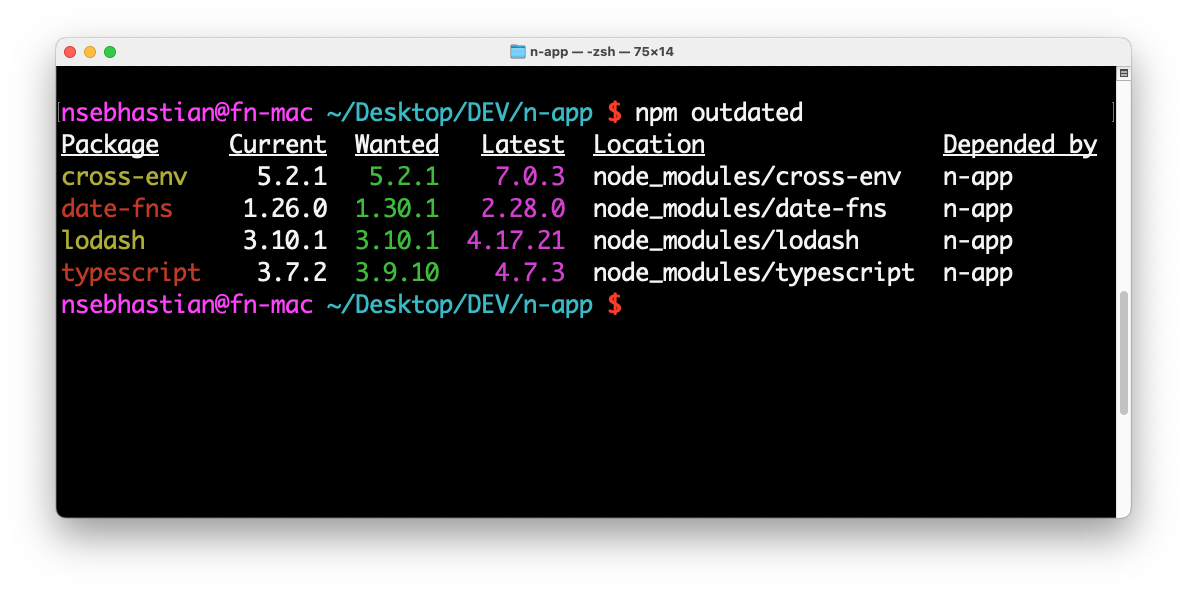Click the window title 'n-app — -zsh — 75×14'
The height and width of the screenshot is (592, 1187).
[x=602, y=51]
